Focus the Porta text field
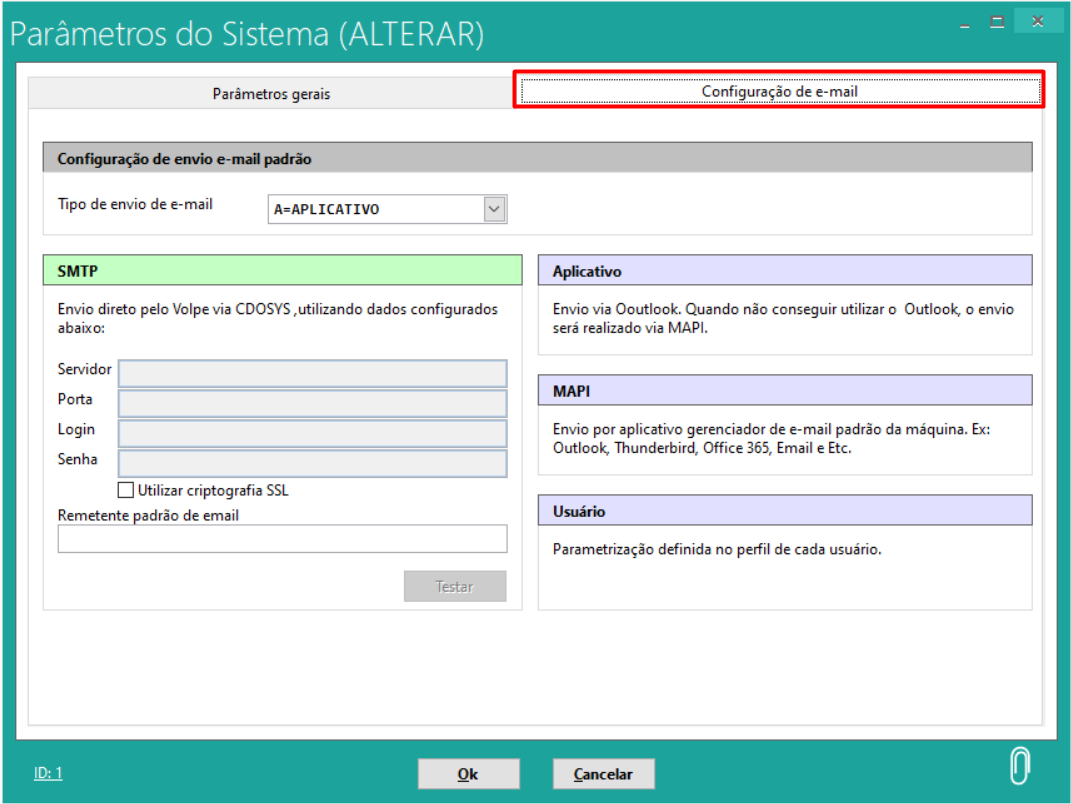The width and height of the screenshot is (1072, 804). [312, 403]
